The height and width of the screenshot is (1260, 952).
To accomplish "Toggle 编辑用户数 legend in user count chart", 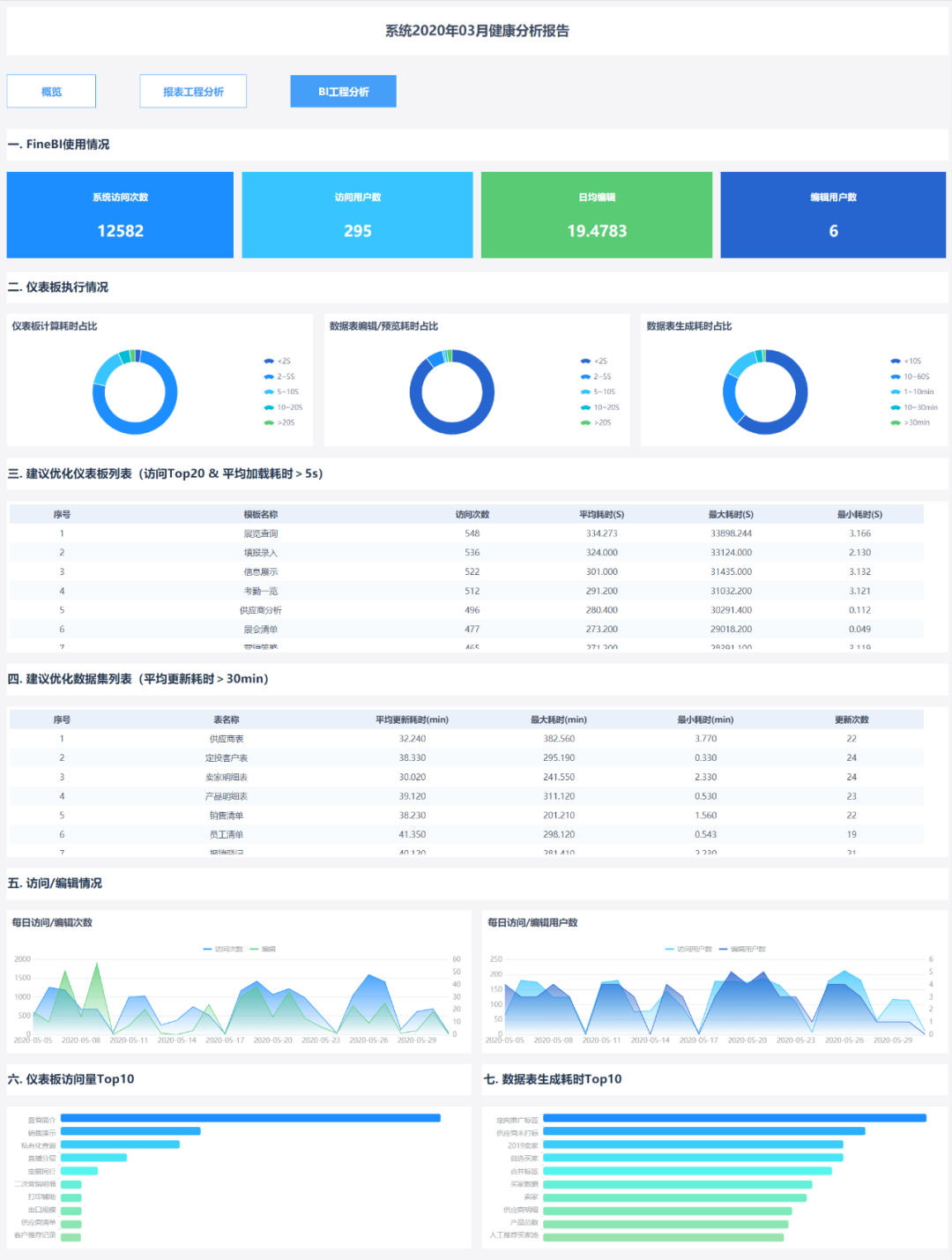I will point(724,950).
